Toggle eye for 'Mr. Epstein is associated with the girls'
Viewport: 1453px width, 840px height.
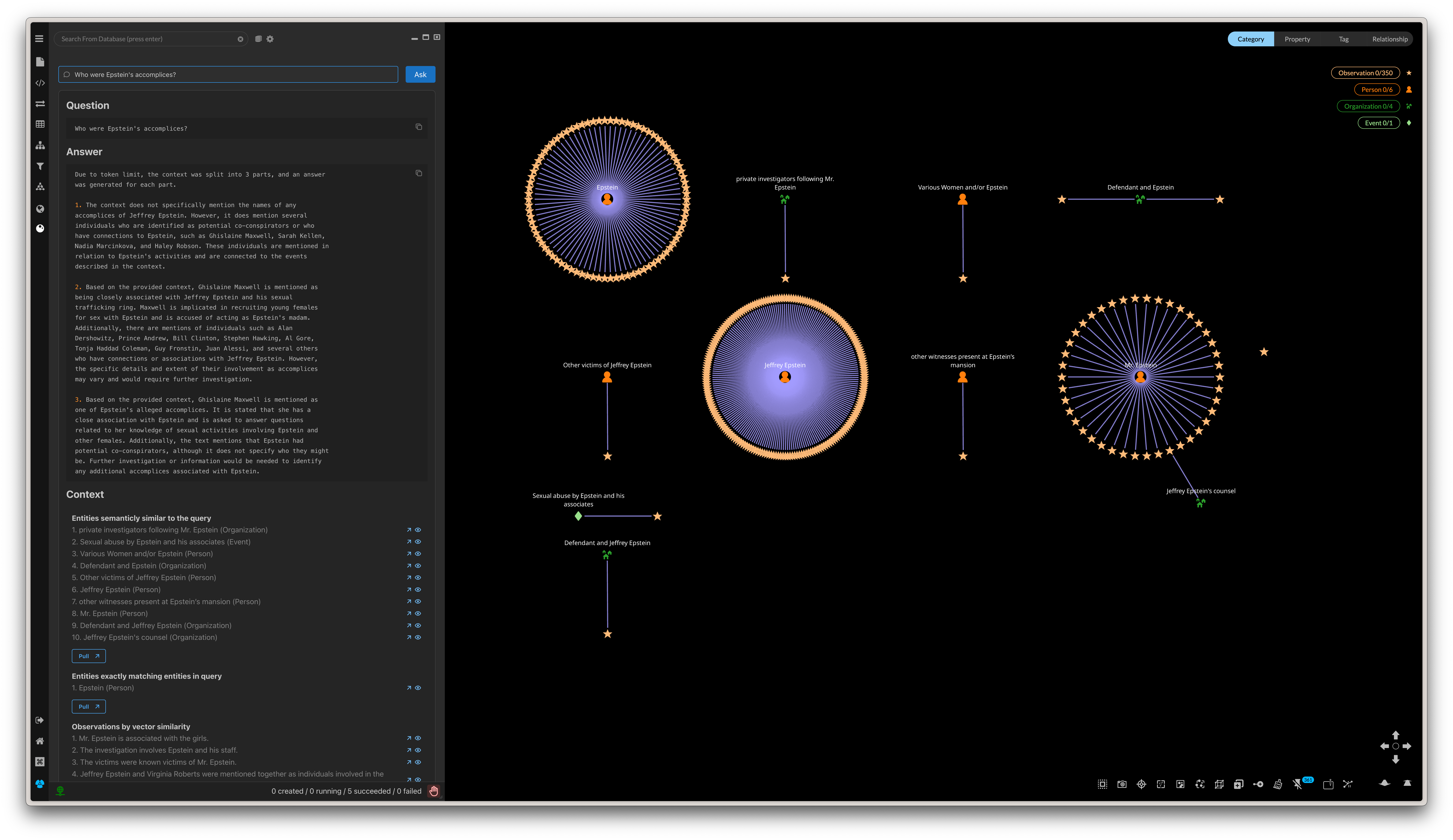click(x=418, y=739)
